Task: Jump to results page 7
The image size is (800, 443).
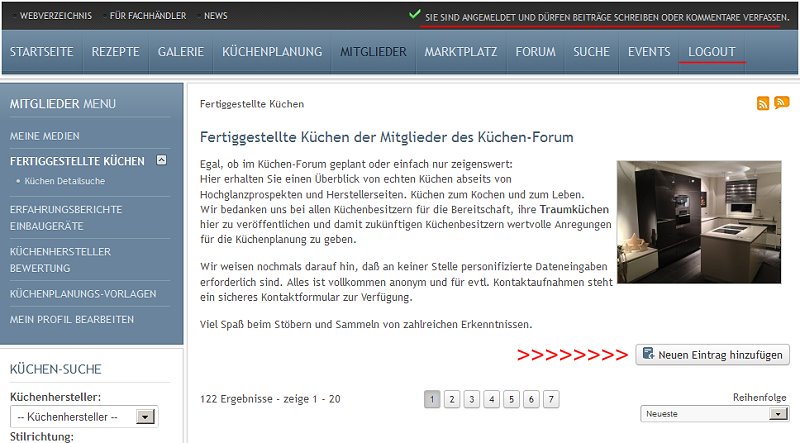Action: [x=551, y=399]
